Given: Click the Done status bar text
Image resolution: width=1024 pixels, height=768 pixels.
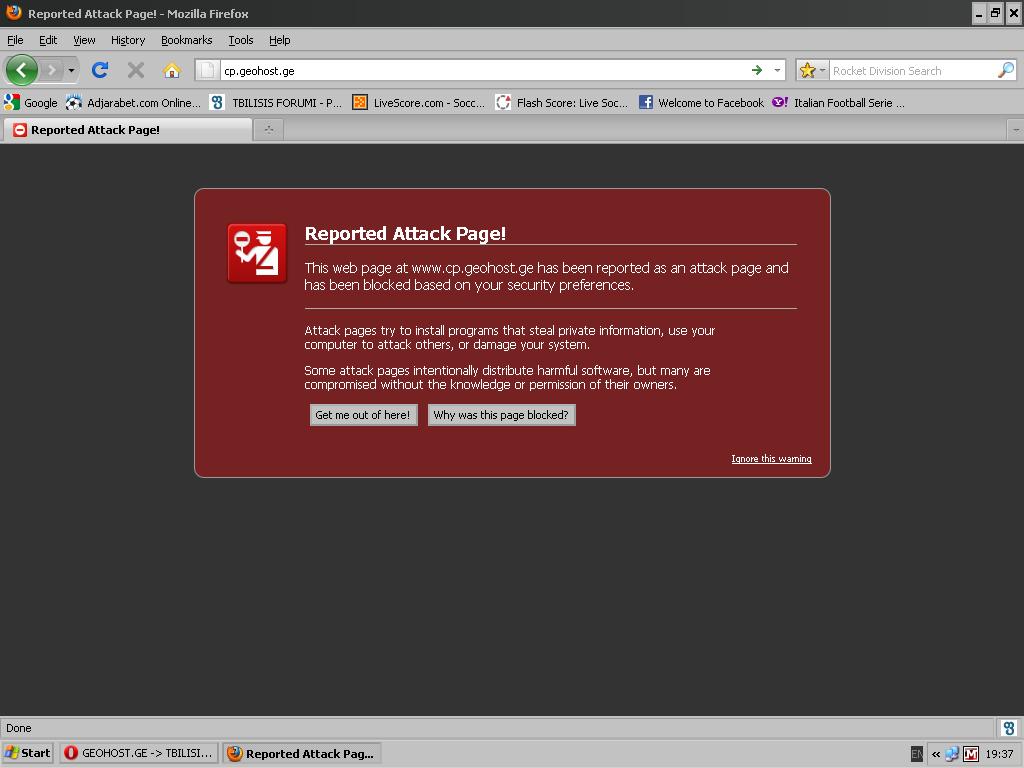Looking at the screenshot, I should [x=18, y=728].
